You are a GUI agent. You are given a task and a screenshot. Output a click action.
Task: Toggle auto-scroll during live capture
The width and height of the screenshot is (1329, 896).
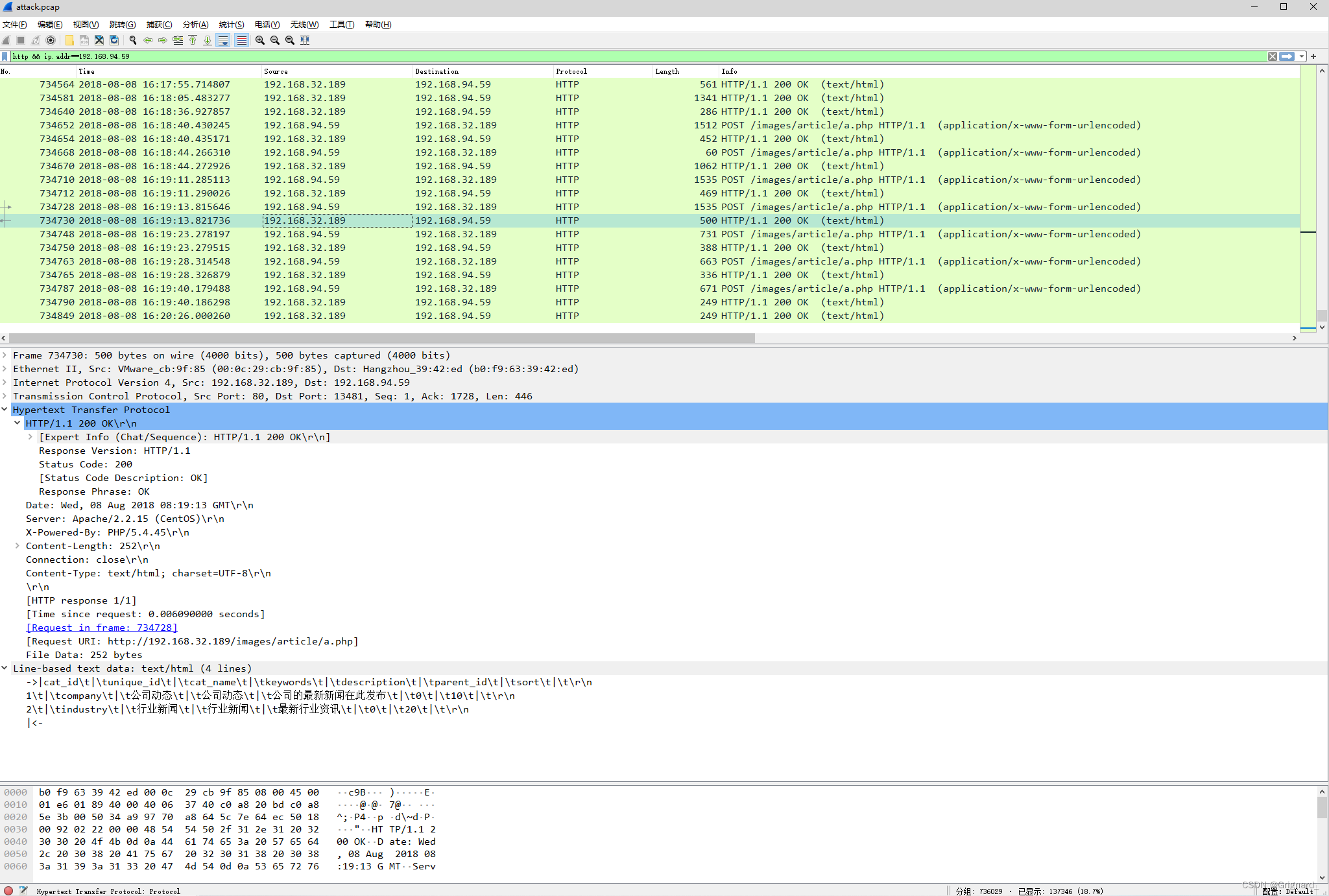223,40
